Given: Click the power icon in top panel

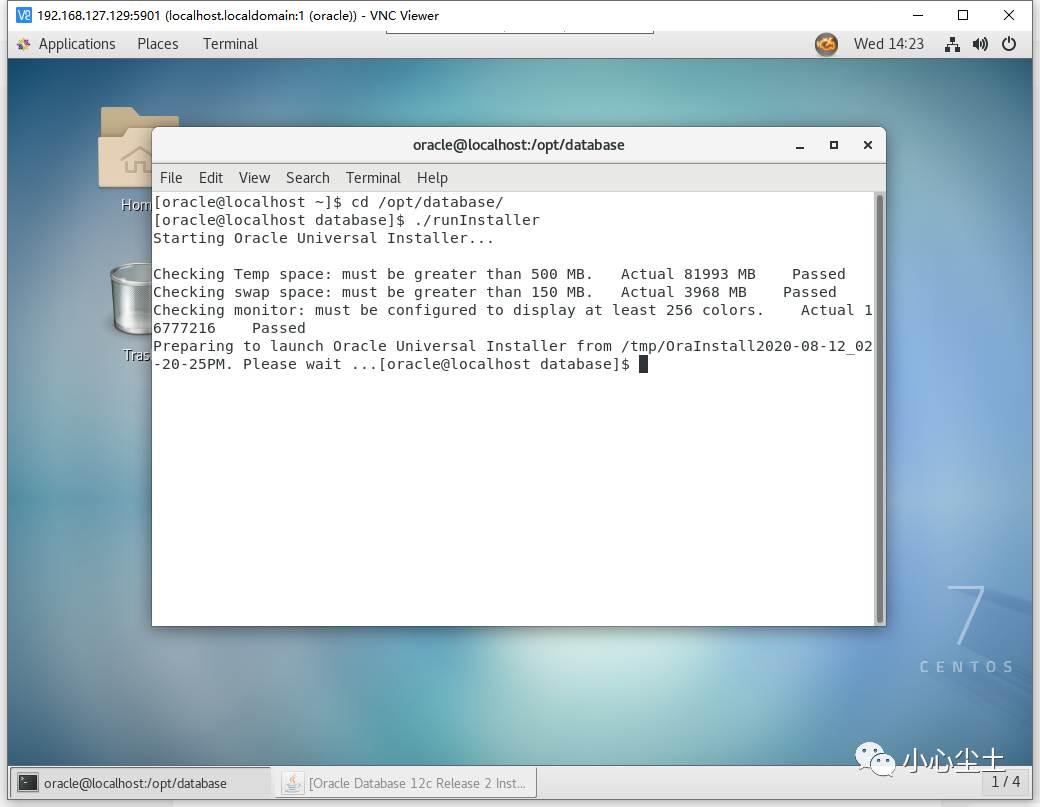Looking at the screenshot, I should pos(1009,44).
